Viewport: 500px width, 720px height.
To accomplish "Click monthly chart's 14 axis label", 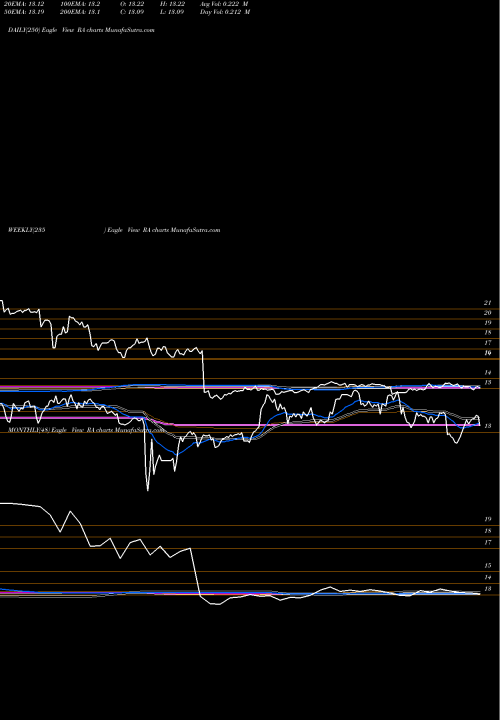I will tap(488, 577).
